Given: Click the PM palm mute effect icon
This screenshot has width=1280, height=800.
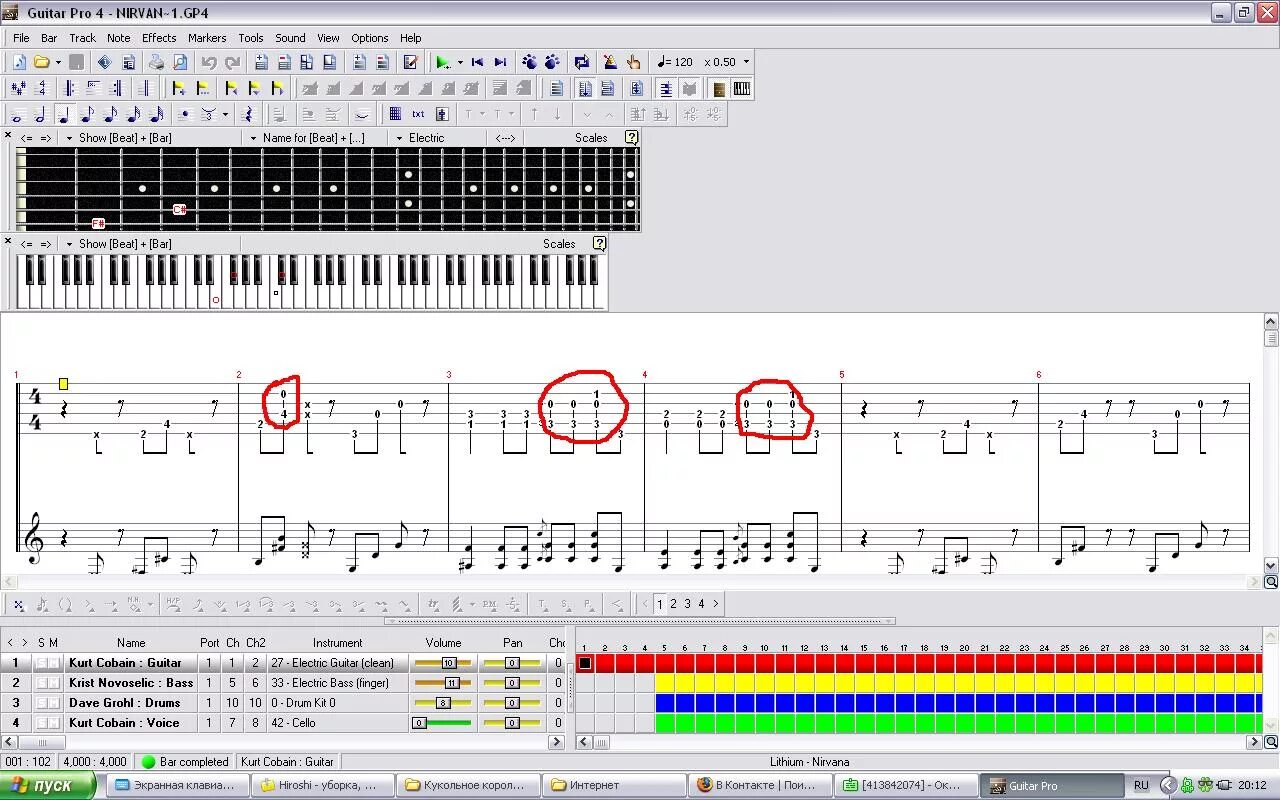Looking at the screenshot, I should pyautogui.click(x=489, y=604).
